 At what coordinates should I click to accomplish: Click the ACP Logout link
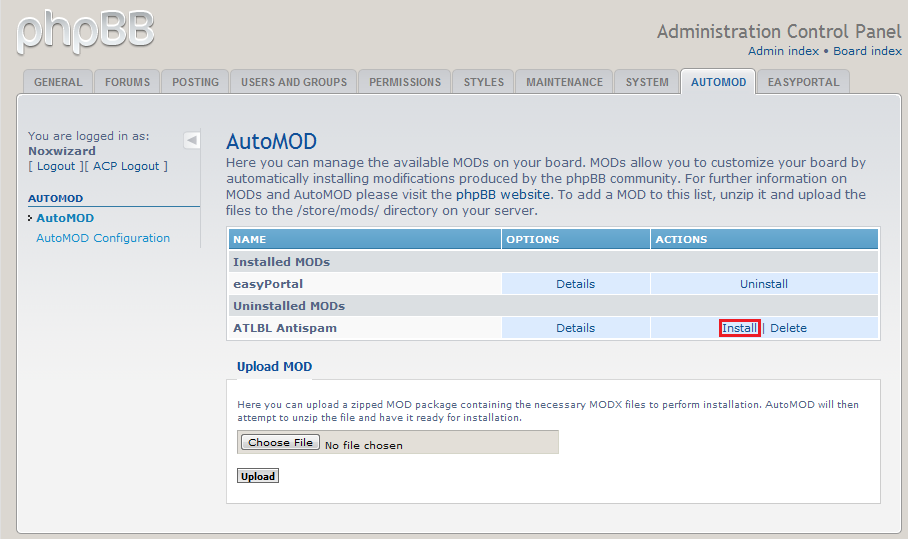(126, 166)
